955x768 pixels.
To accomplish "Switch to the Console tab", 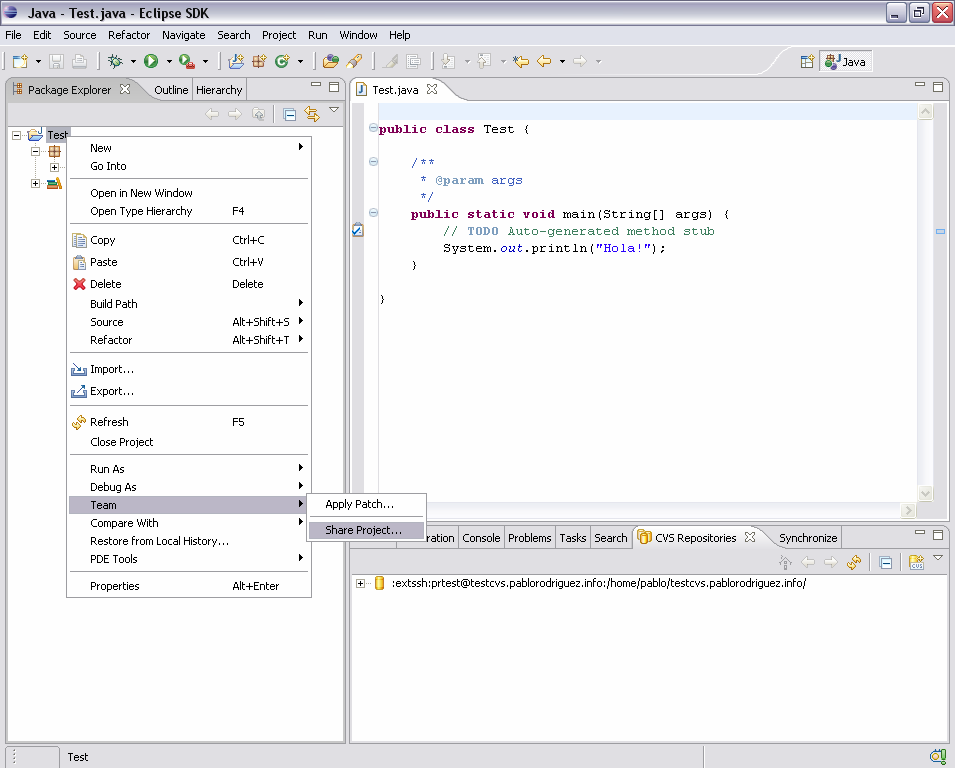I will pyautogui.click(x=481, y=538).
